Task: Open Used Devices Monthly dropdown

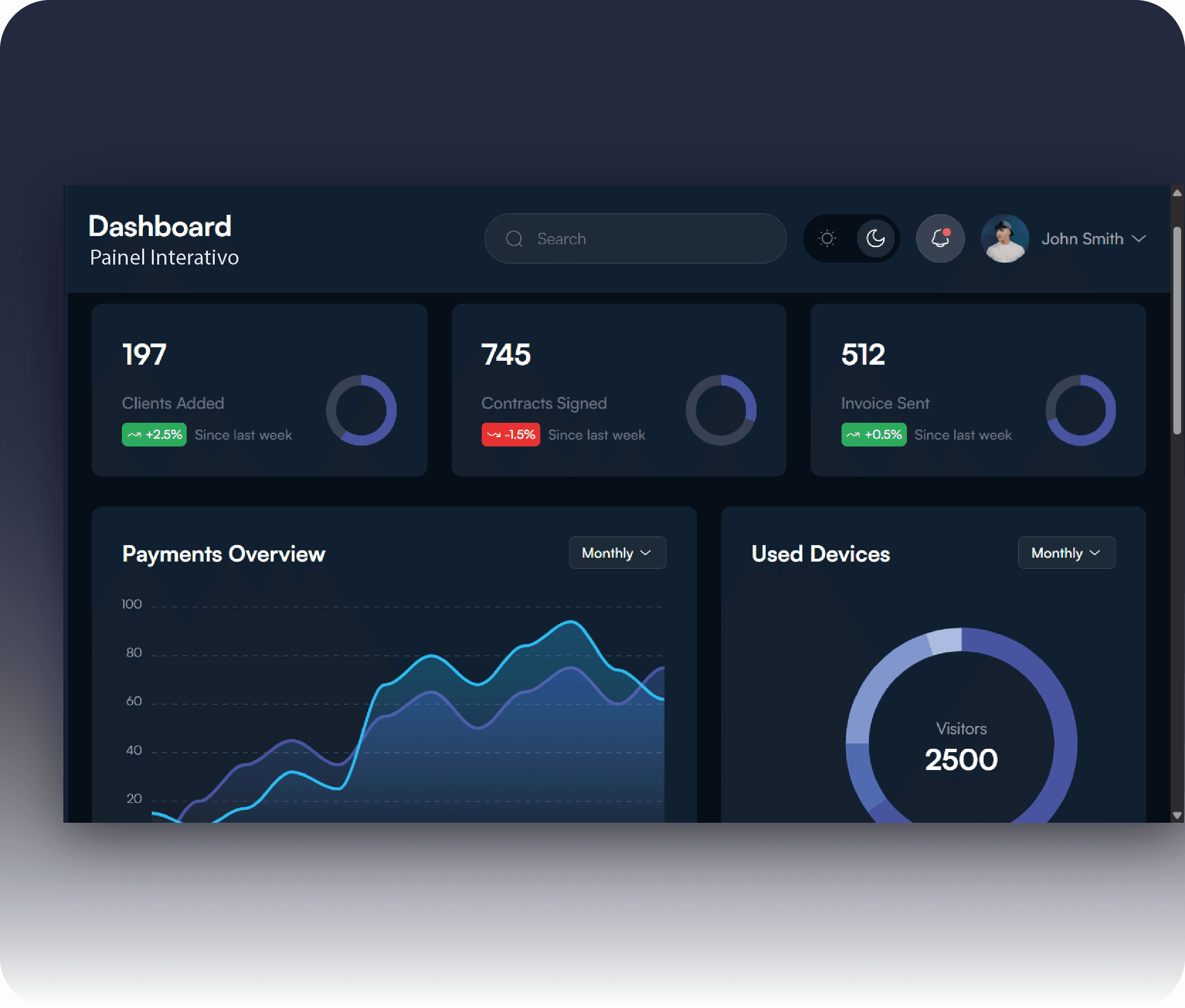Action: coord(1066,552)
